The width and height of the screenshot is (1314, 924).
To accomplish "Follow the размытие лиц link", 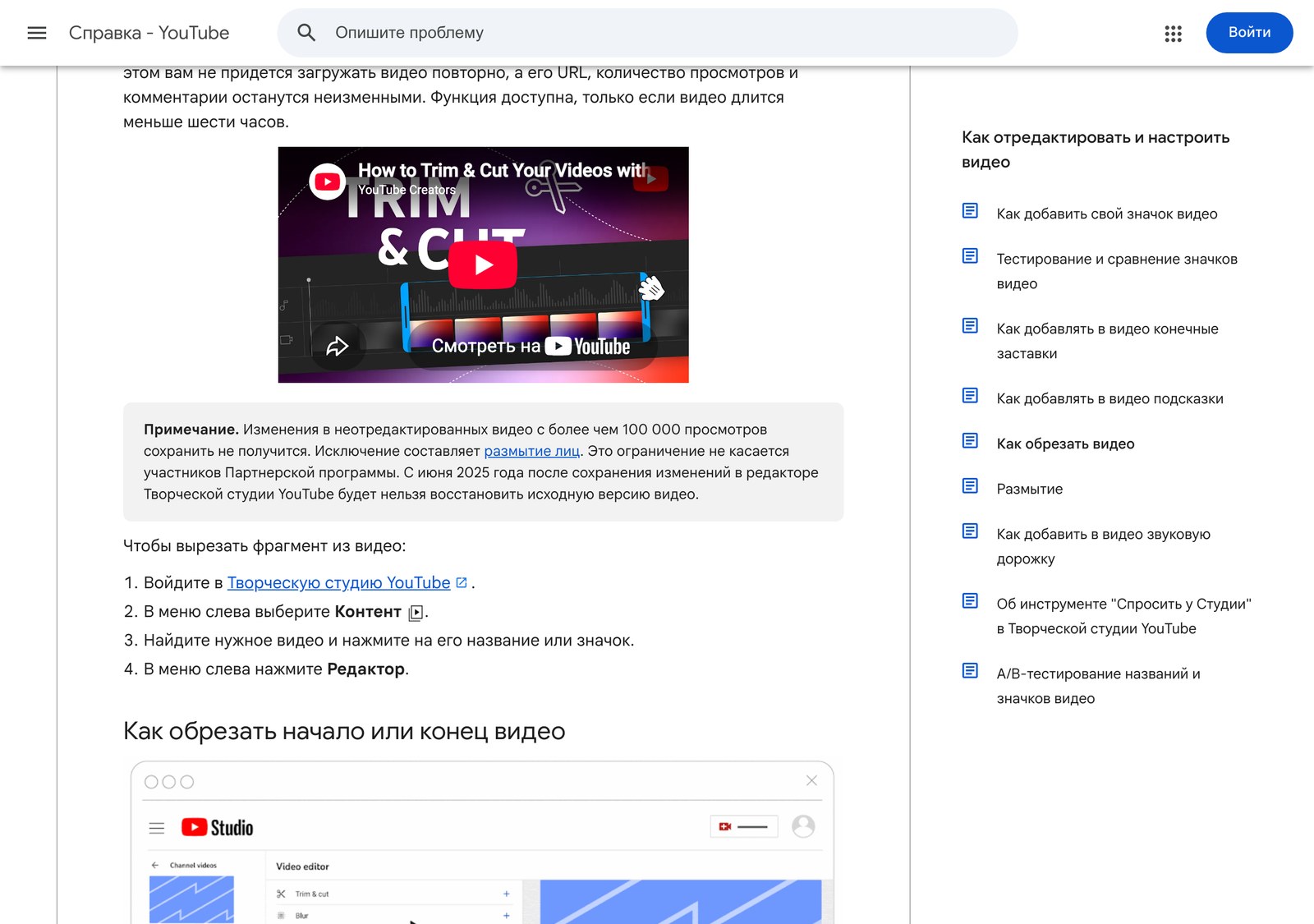I will (x=531, y=451).
